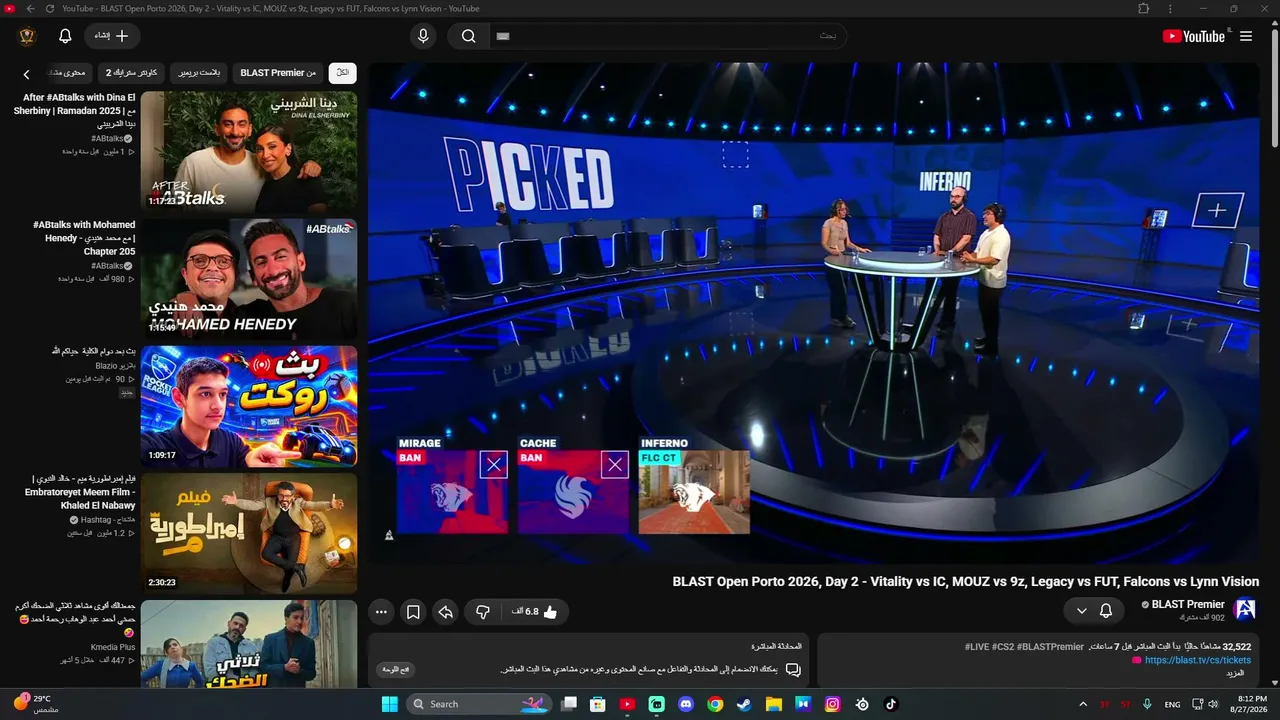Reload the page with refresh icon
Image resolution: width=1280 pixels, height=720 pixels.
point(49,8)
